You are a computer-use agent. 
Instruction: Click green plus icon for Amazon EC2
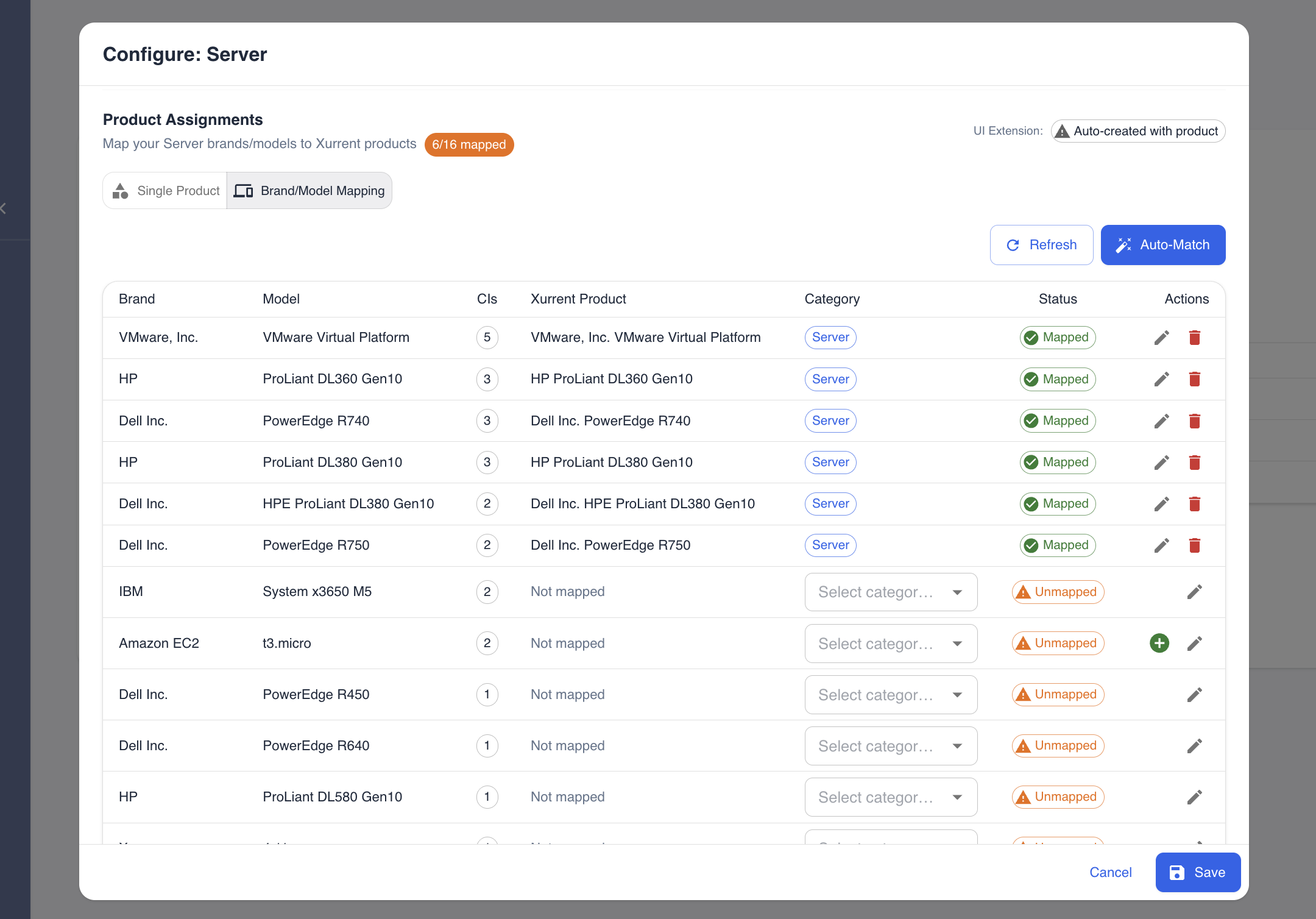coord(1159,643)
